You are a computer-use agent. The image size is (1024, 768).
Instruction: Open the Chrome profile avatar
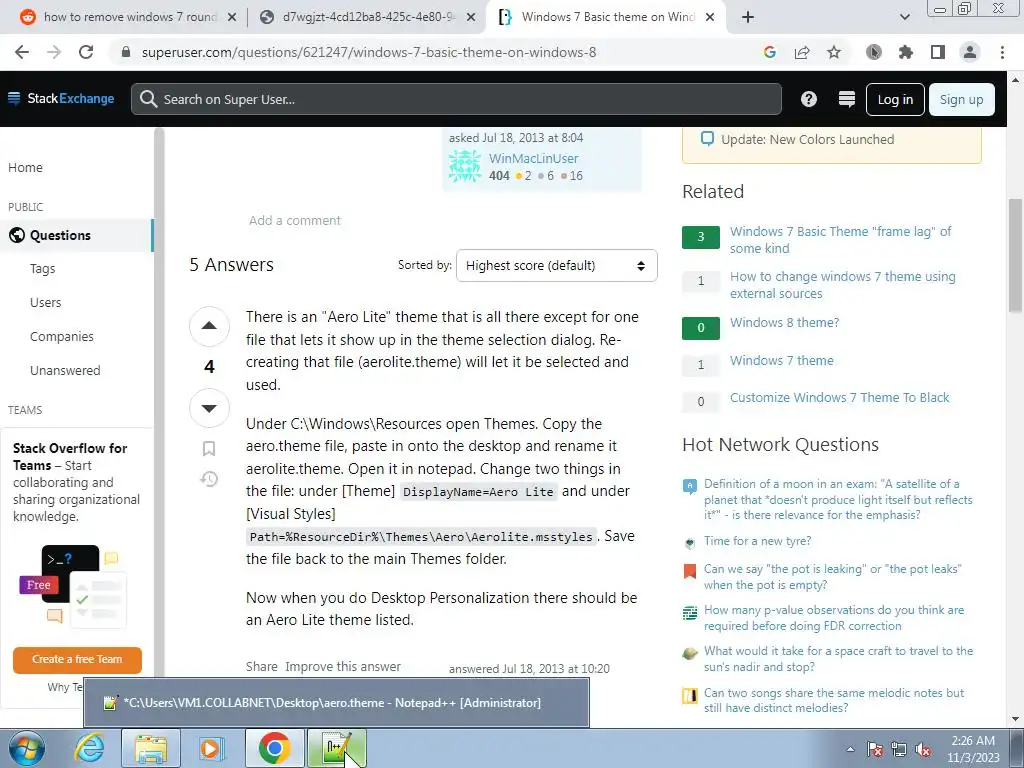970,52
